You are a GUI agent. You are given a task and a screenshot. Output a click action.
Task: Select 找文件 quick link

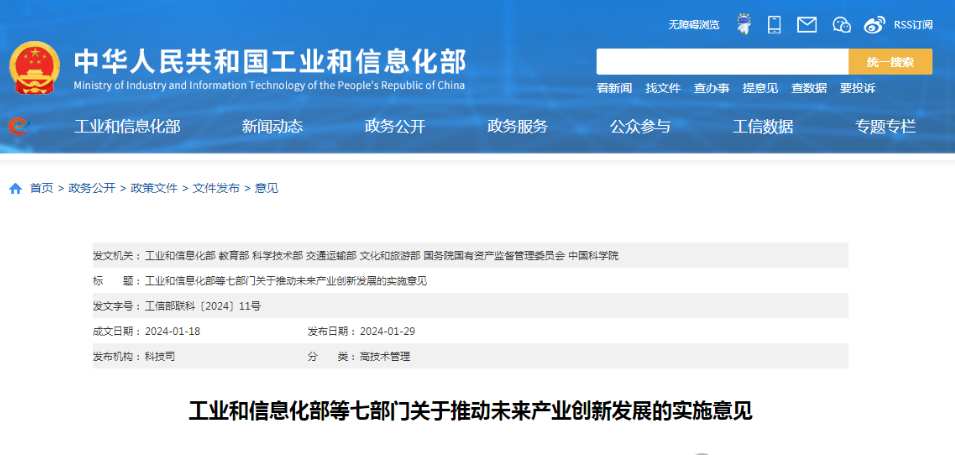[663, 88]
